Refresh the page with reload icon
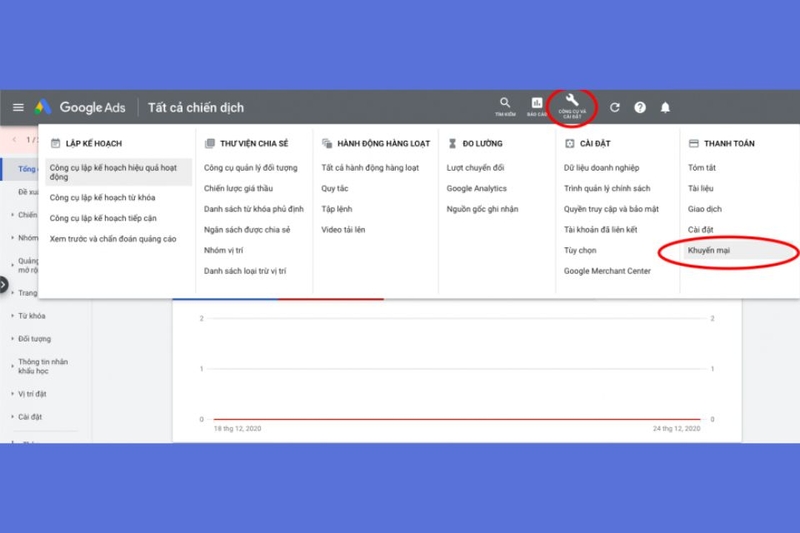 (x=615, y=108)
